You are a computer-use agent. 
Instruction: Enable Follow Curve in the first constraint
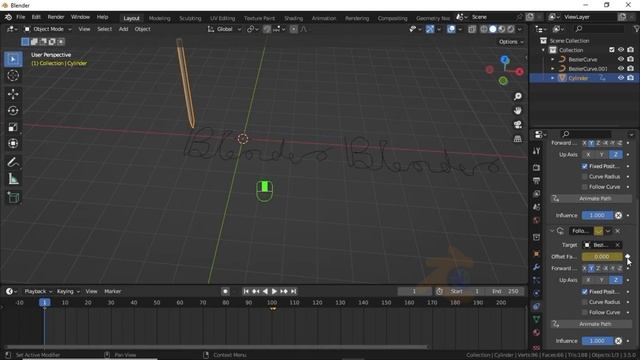[x=584, y=187]
